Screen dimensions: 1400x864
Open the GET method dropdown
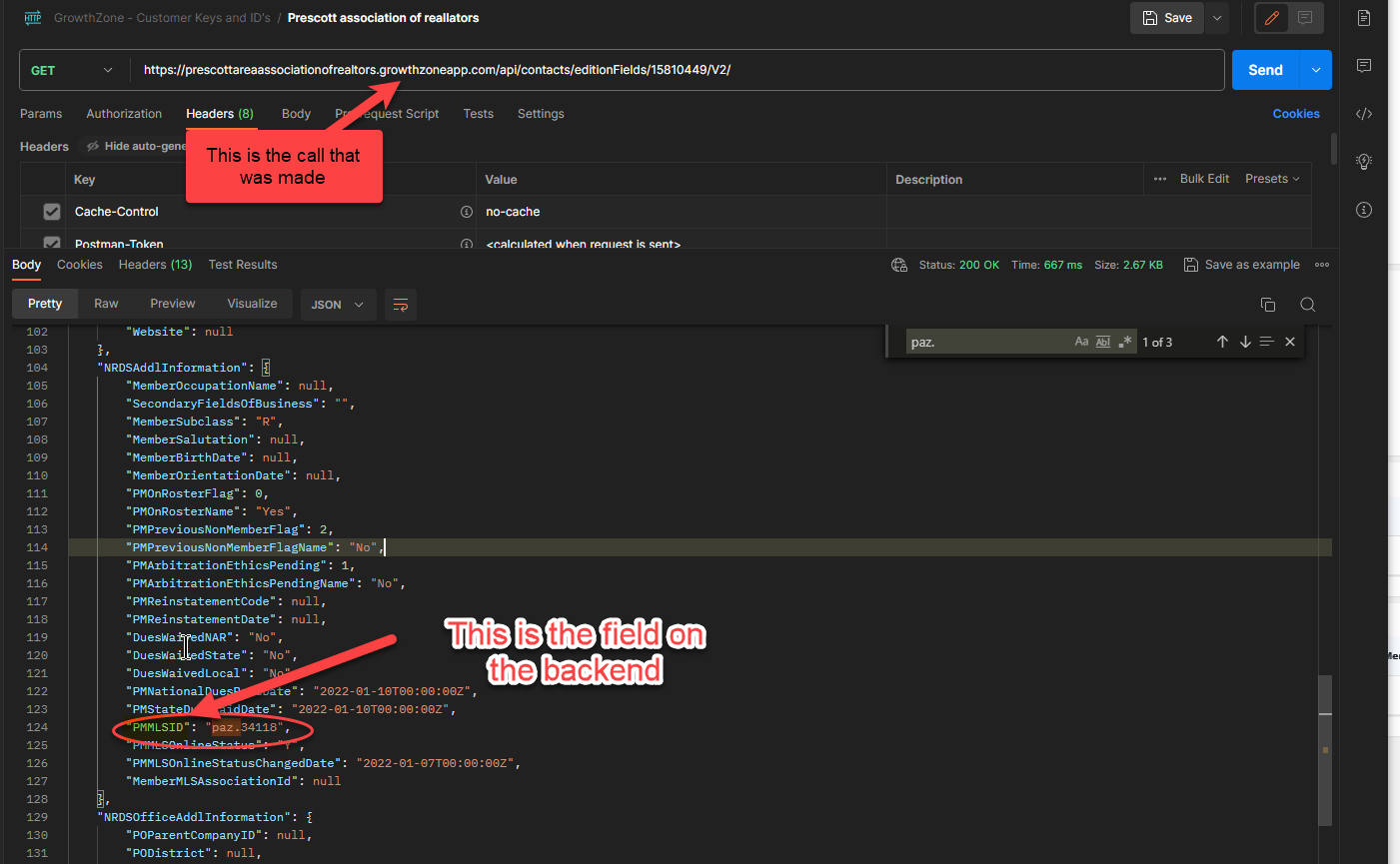72,71
